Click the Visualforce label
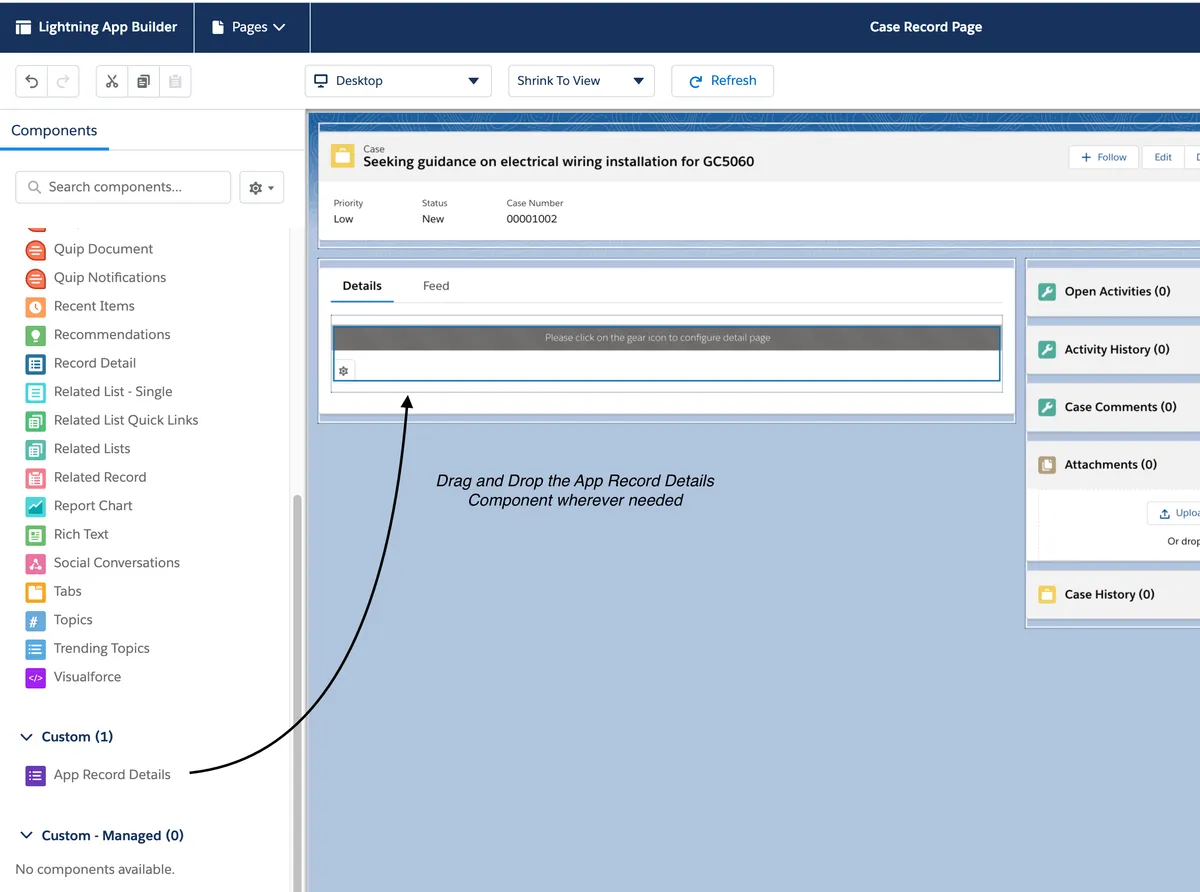Screen dimensions: 1200x892 coord(87,677)
